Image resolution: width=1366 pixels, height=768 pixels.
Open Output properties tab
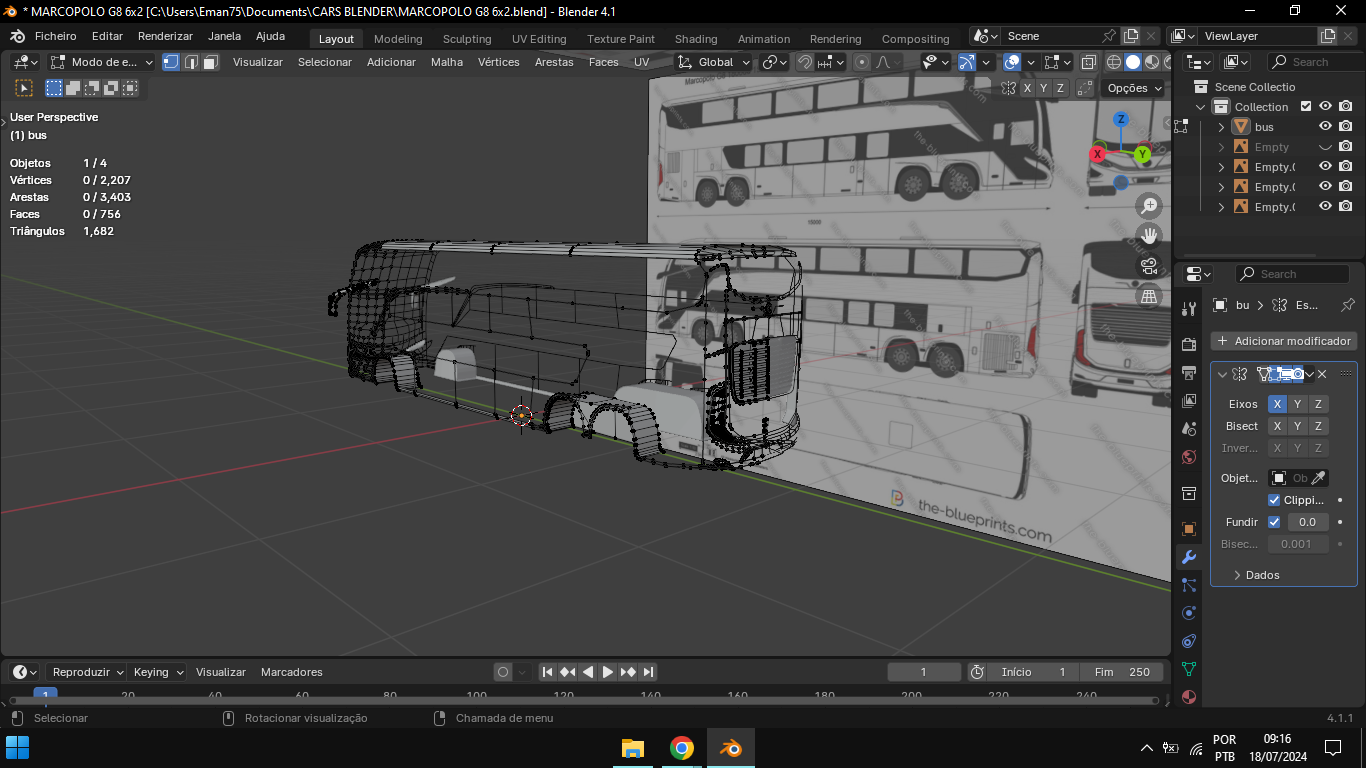(x=1189, y=373)
